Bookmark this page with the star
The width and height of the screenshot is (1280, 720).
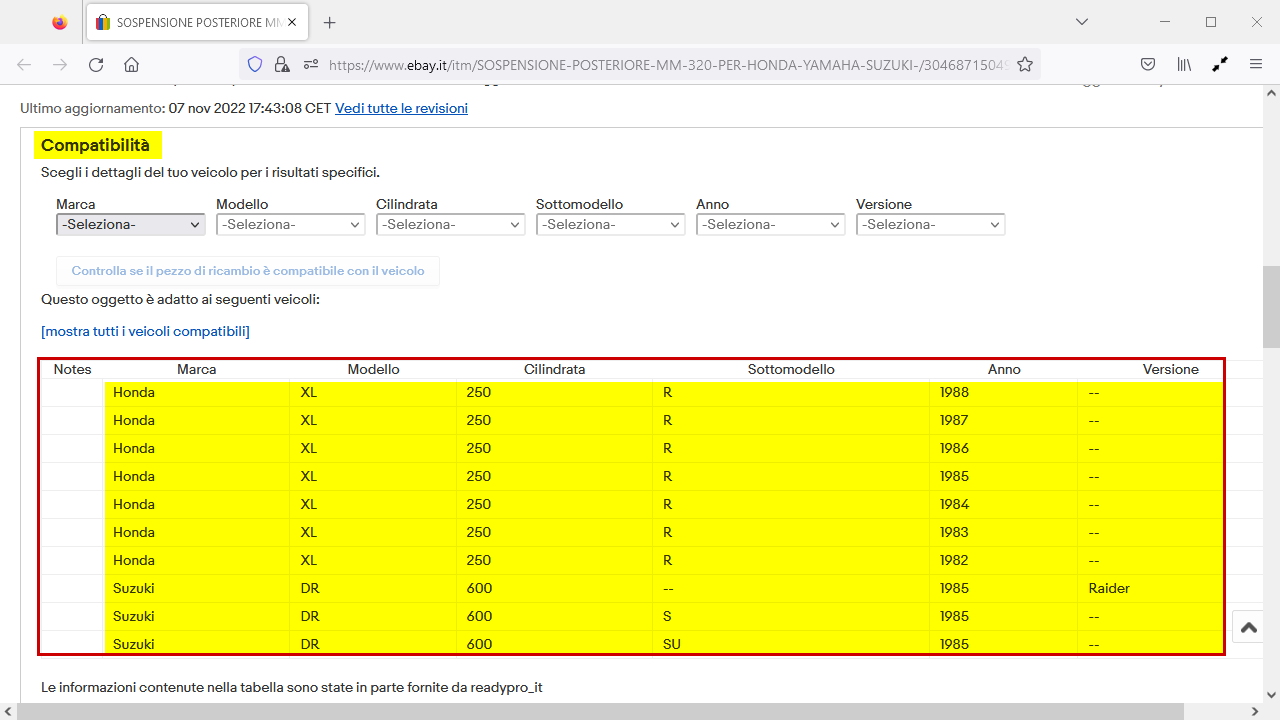tap(1025, 64)
